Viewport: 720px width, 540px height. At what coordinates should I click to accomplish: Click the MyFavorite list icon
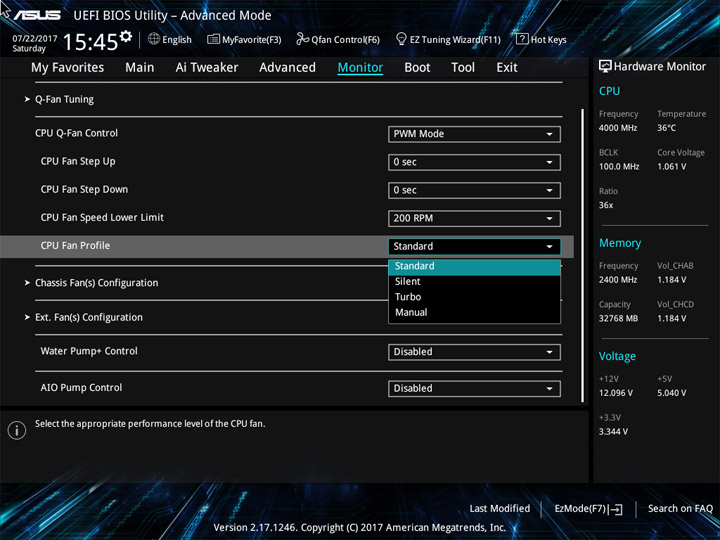tap(213, 39)
